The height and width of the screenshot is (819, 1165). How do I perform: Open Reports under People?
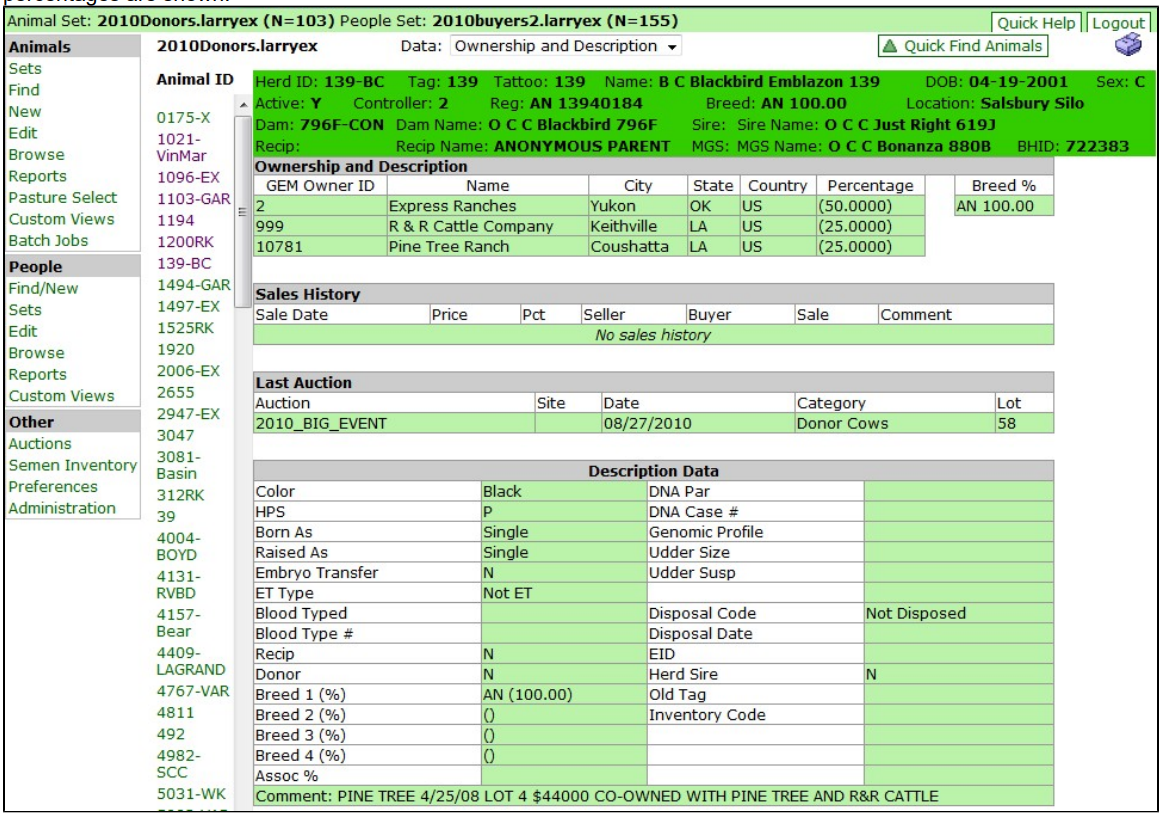point(37,375)
